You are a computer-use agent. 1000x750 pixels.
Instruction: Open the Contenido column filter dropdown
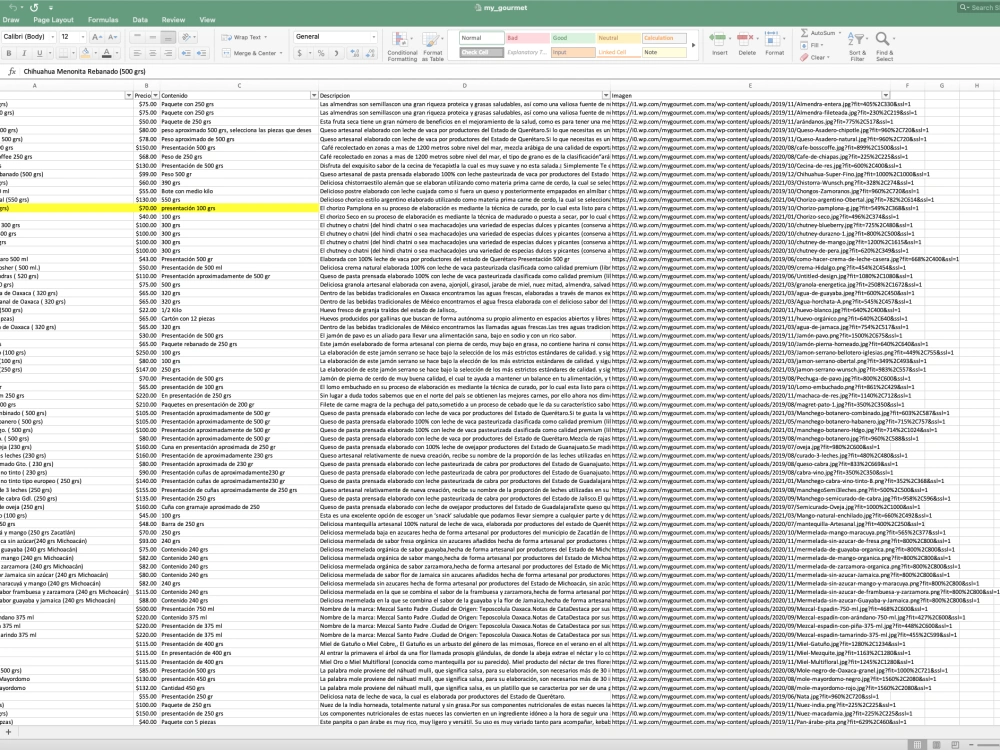click(314, 95)
